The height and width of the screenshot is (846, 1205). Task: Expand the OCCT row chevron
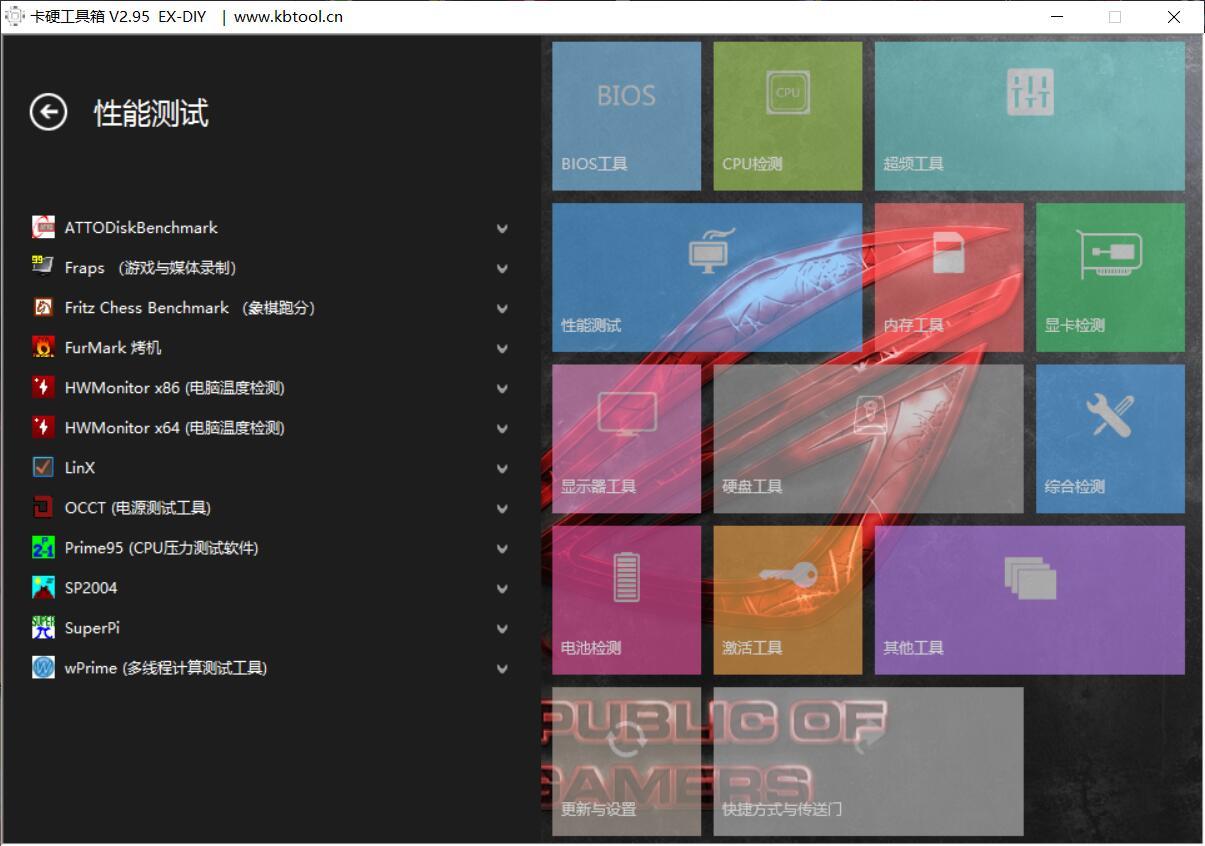coord(502,508)
